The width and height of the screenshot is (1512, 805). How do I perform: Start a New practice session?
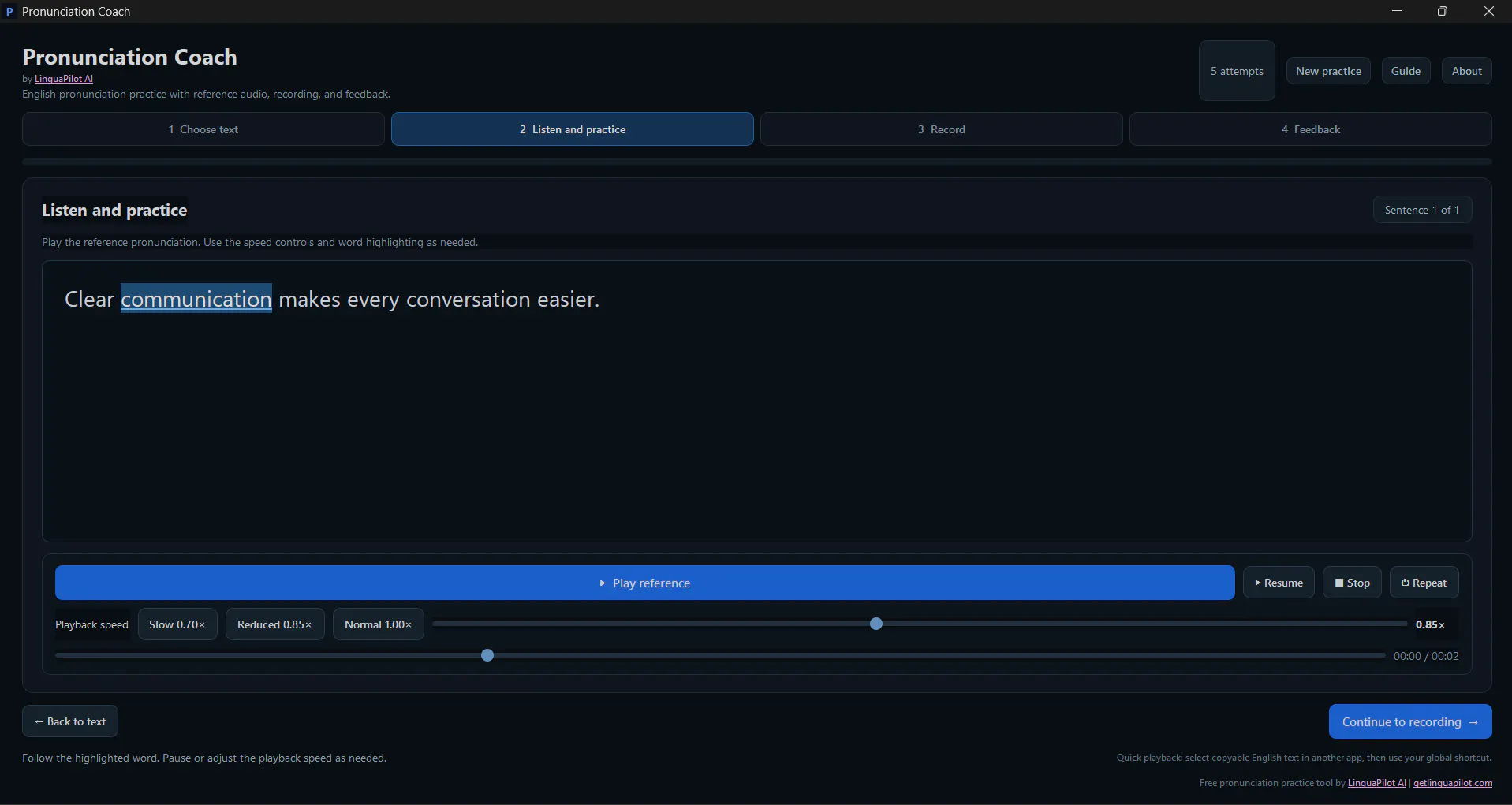coord(1328,71)
